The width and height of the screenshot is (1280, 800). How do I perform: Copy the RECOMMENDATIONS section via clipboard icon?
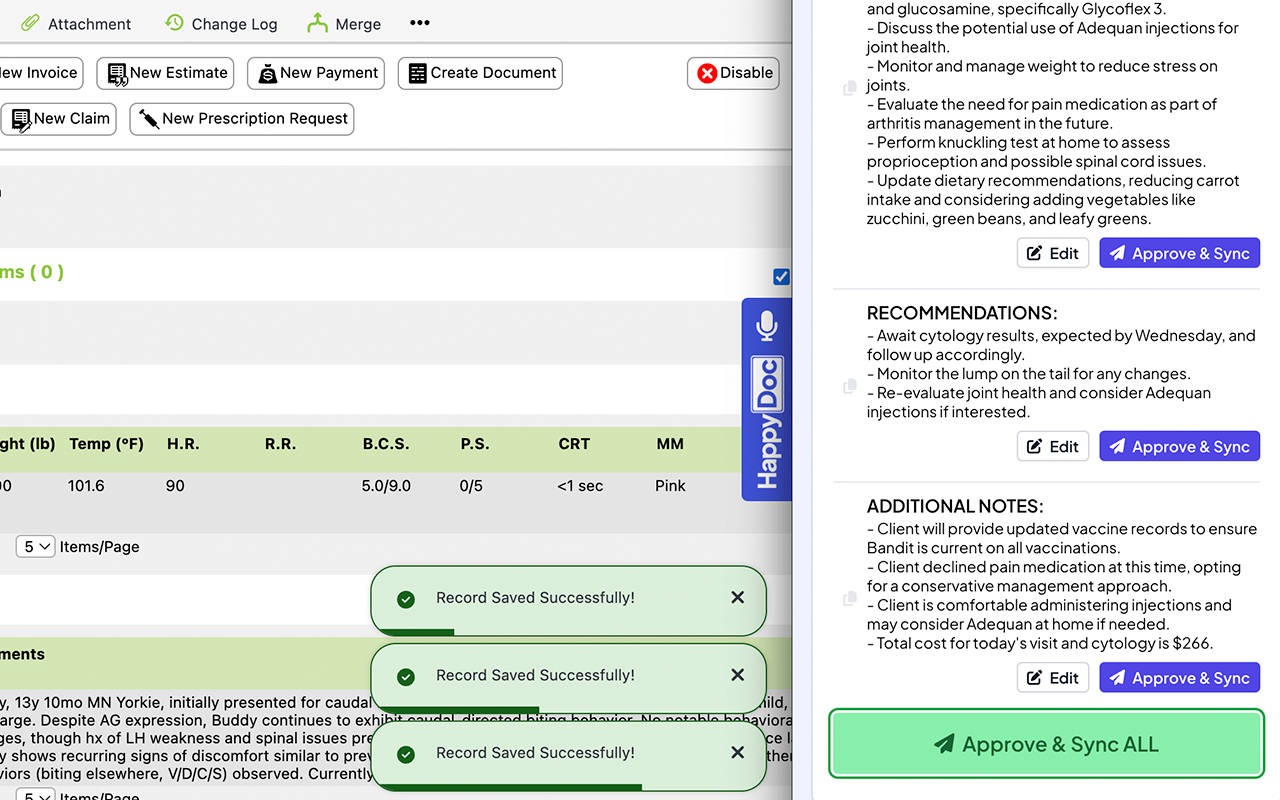849,387
